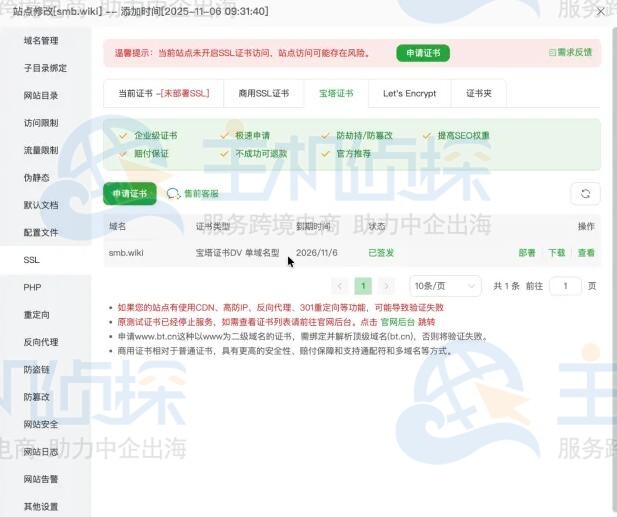Open 防盗链 in the sidebar
Screen dimensions: 617x517
[x=37, y=369]
